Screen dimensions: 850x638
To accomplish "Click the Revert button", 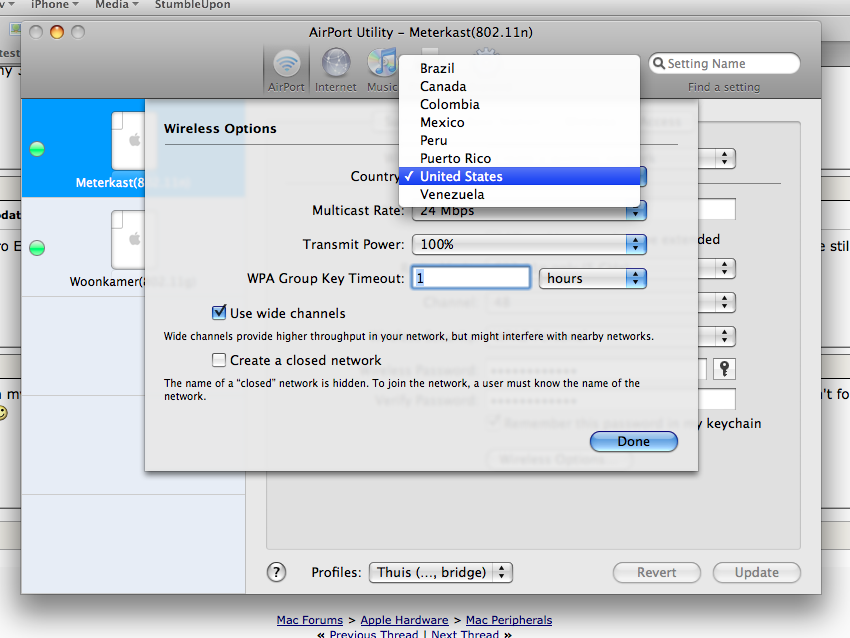I will point(656,572).
